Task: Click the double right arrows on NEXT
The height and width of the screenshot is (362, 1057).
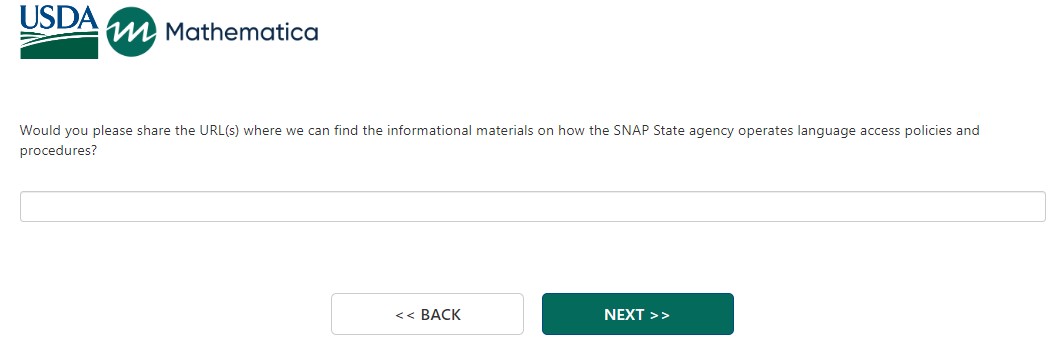Action: tap(660, 315)
